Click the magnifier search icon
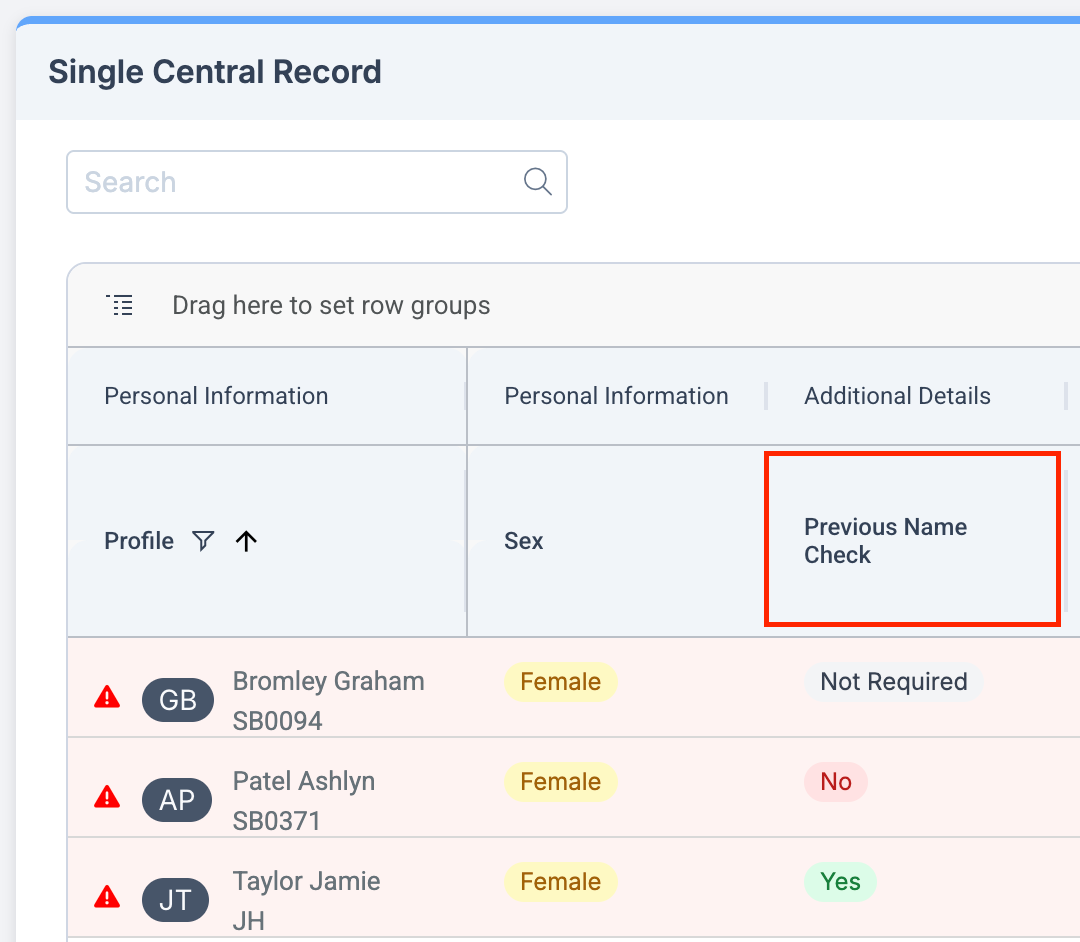The image size is (1080, 942). point(537,182)
